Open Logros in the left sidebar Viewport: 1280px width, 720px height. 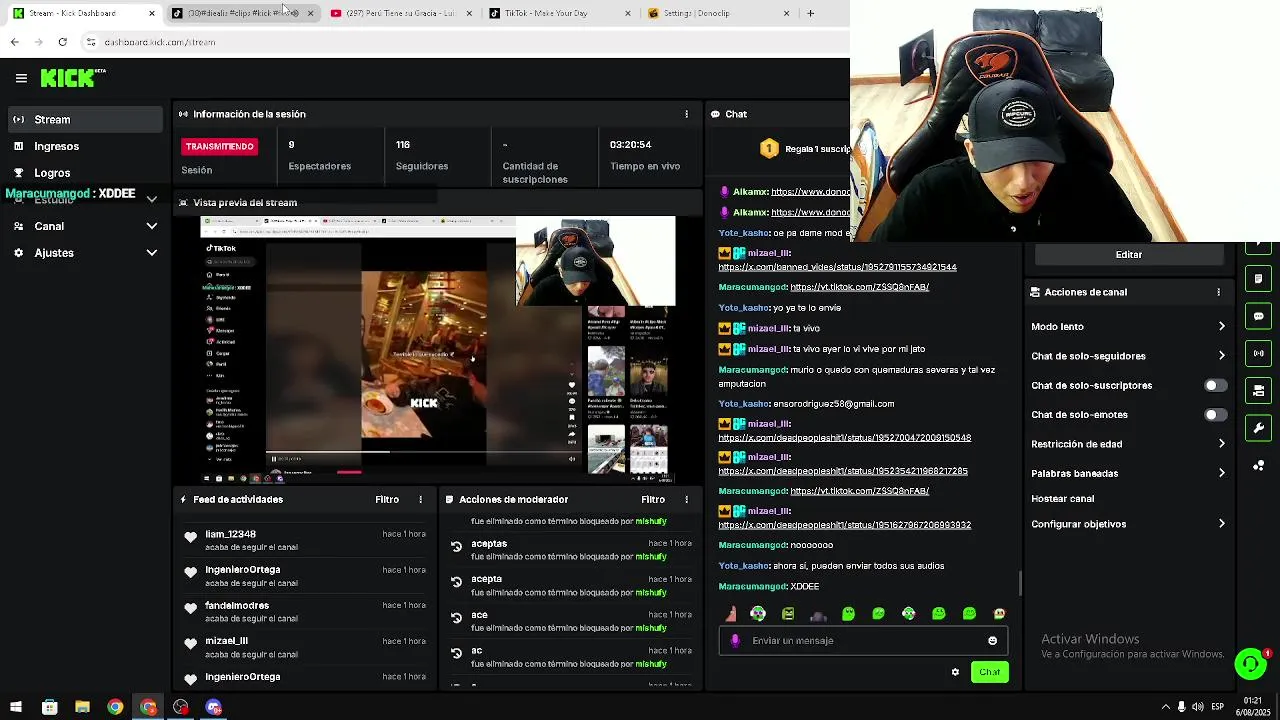click(x=85, y=173)
